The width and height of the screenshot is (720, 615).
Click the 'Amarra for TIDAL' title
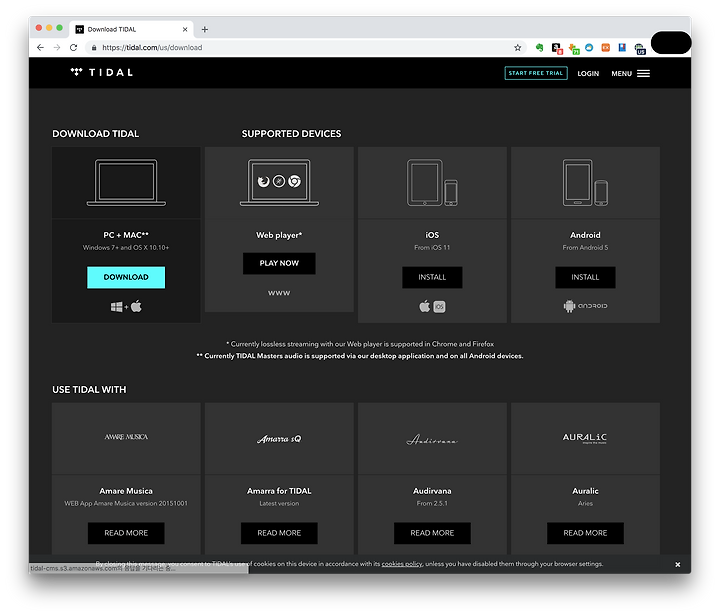click(279, 491)
